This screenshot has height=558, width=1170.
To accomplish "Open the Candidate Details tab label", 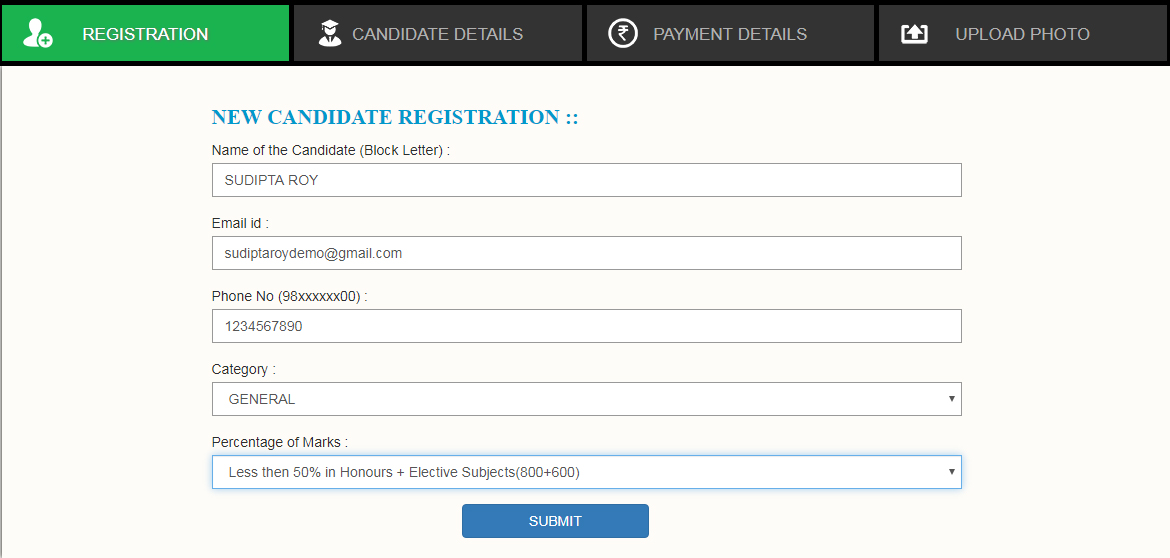I will tap(437, 34).
